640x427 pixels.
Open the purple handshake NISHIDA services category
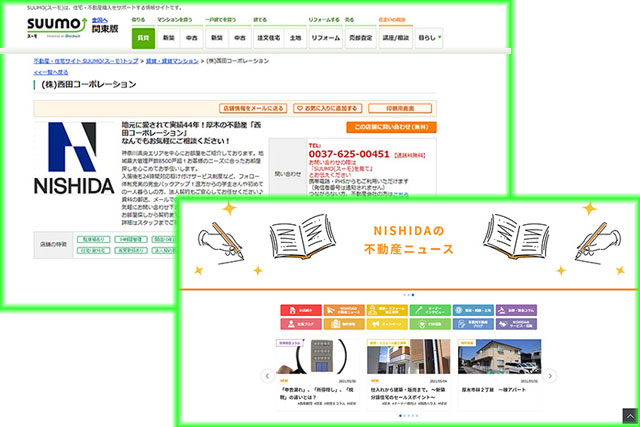516,324
